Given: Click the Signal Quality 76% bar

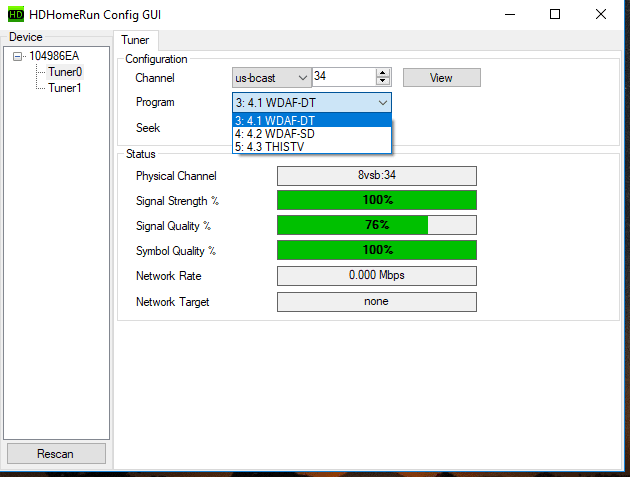Looking at the screenshot, I should [x=377, y=225].
